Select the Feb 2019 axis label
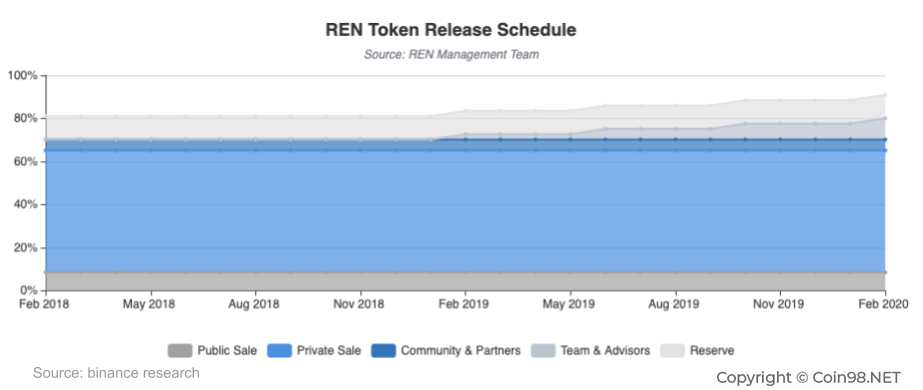Viewport: 923px width, 390px height. click(x=465, y=304)
